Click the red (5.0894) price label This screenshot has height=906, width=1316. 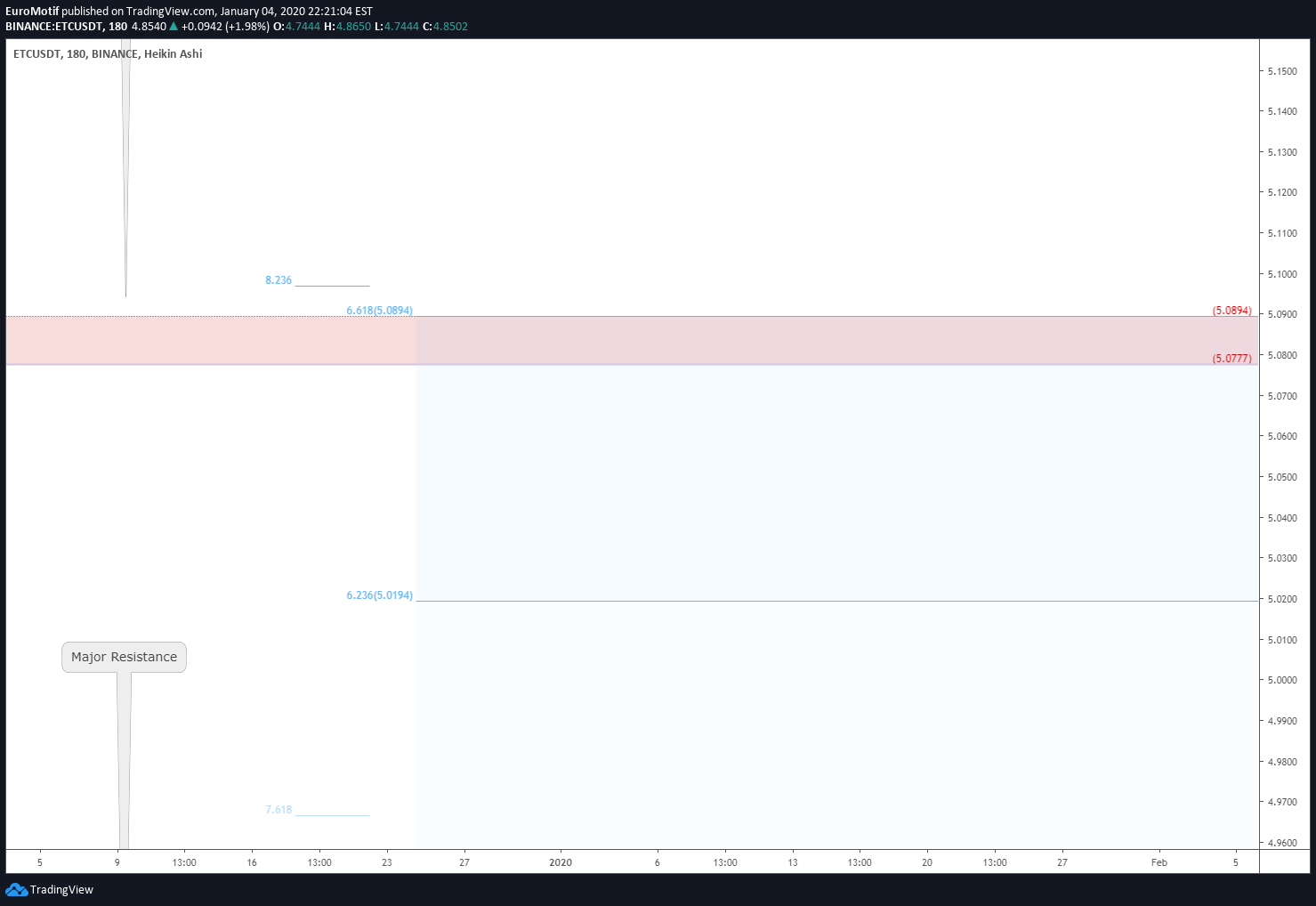coord(1231,311)
